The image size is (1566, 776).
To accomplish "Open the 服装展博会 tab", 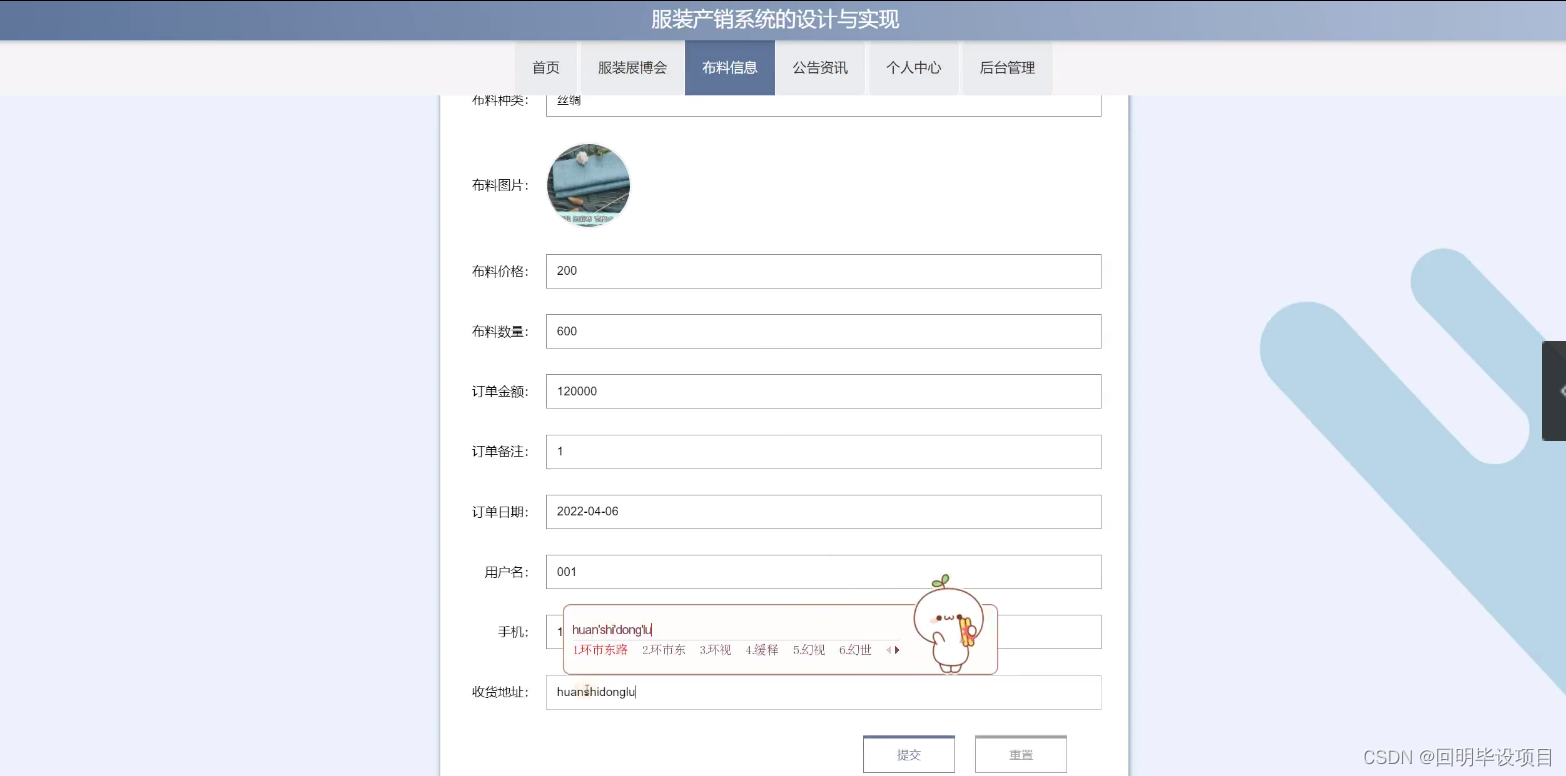I will coord(631,68).
